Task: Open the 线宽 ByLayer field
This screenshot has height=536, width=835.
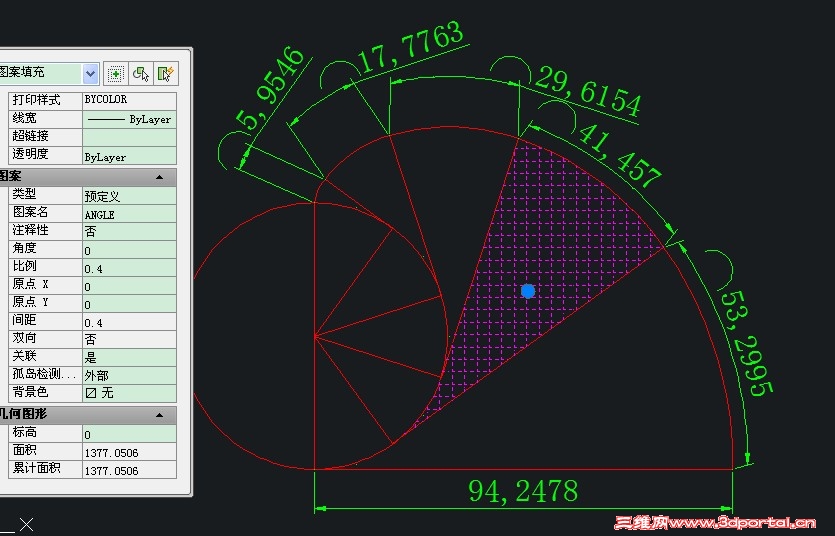Action: [x=129, y=119]
